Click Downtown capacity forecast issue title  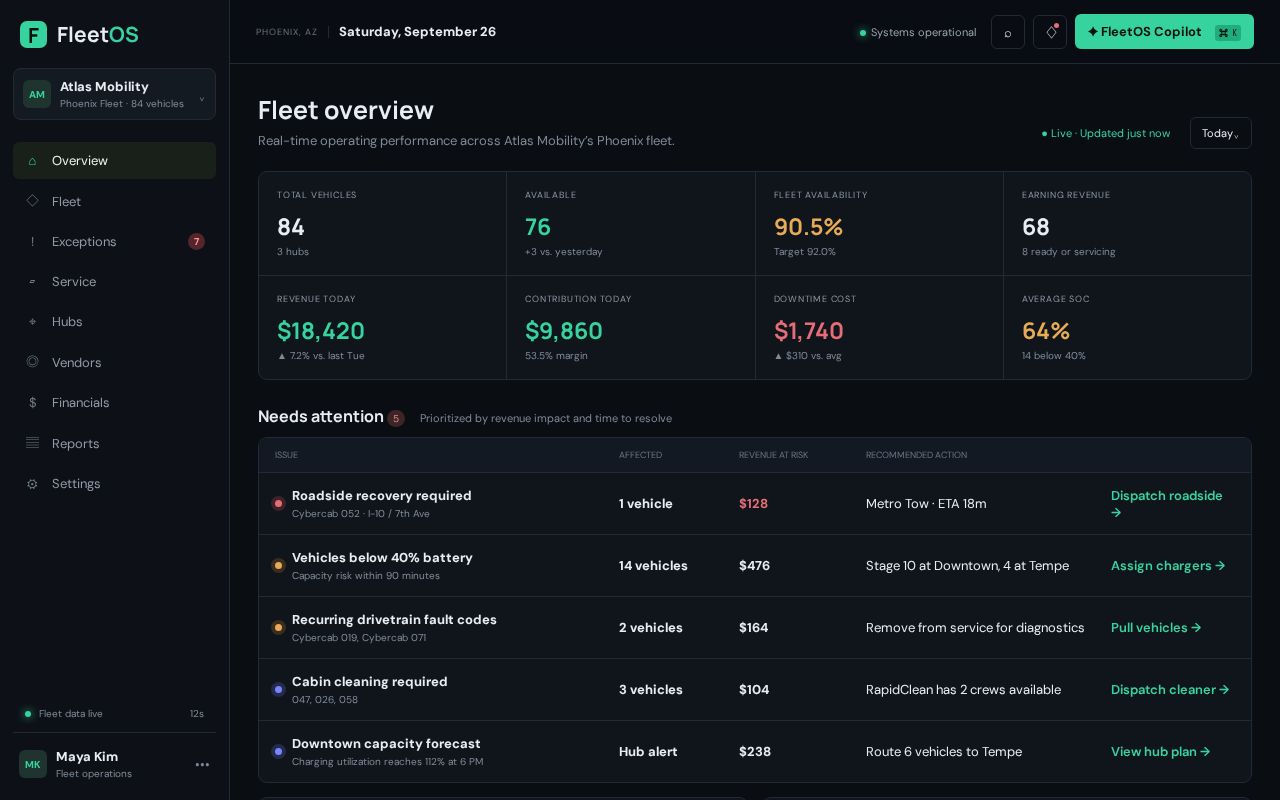click(386, 744)
